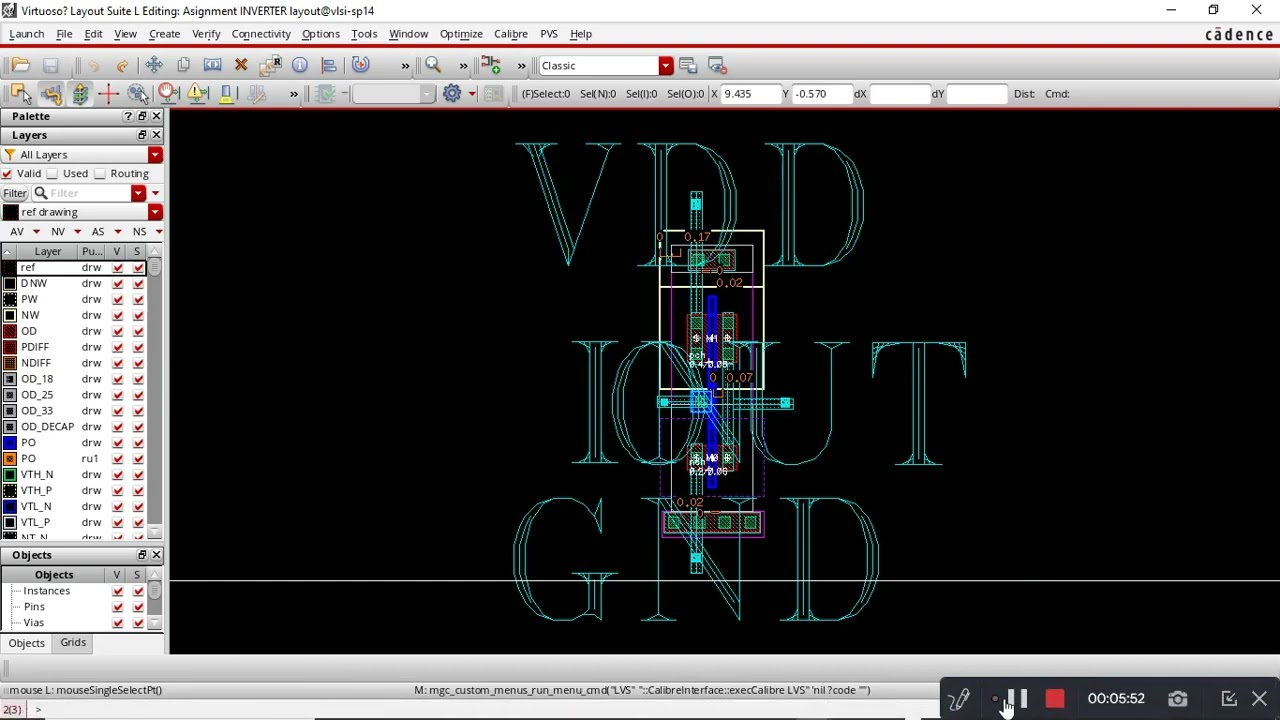This screenshot has width=1280, height=720.
Task: Open the Connectivity menu
Action: 261,34
